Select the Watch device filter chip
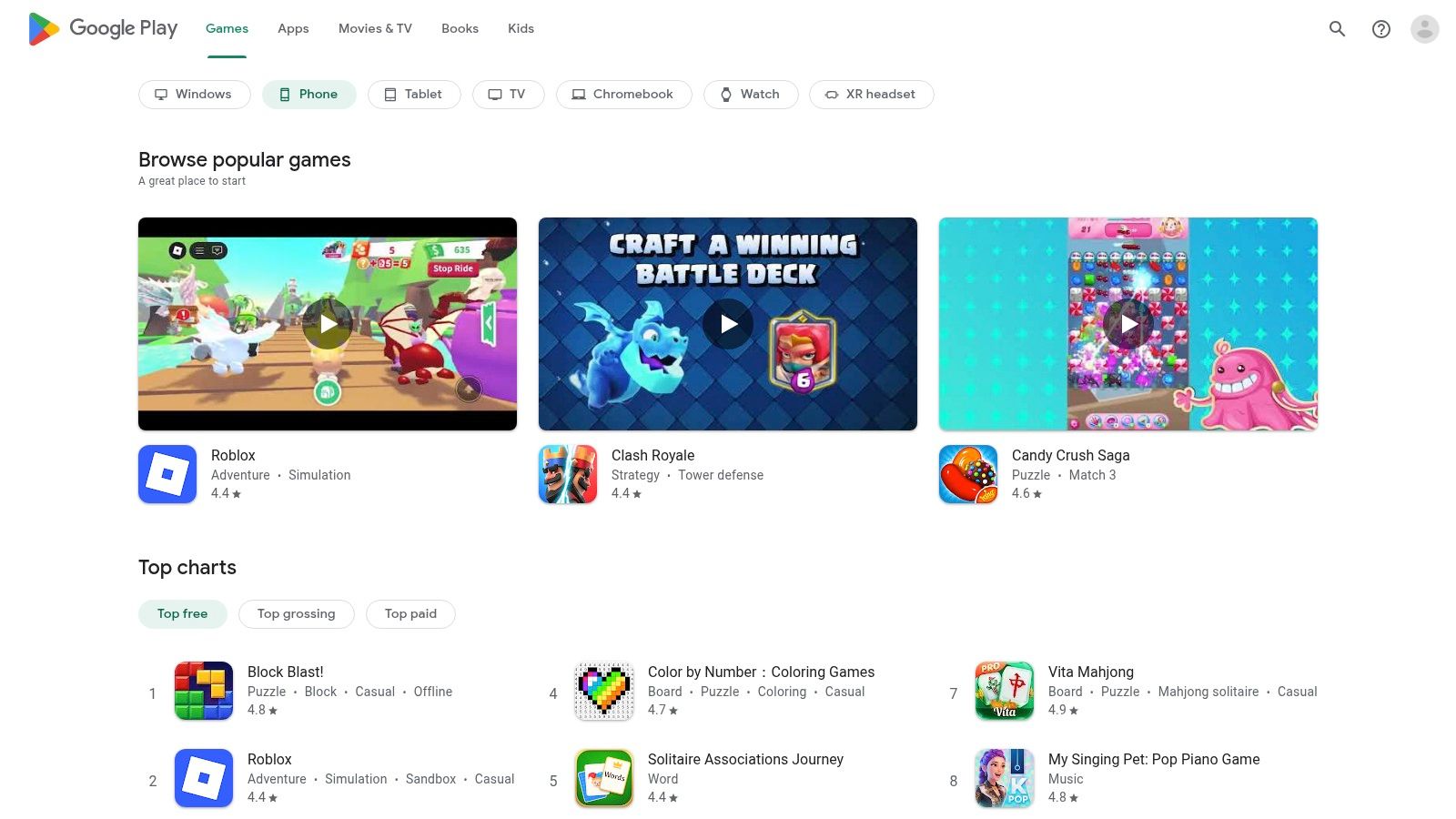The height and width of the screenshot is (819, 1456). click(x=751, y=95)
